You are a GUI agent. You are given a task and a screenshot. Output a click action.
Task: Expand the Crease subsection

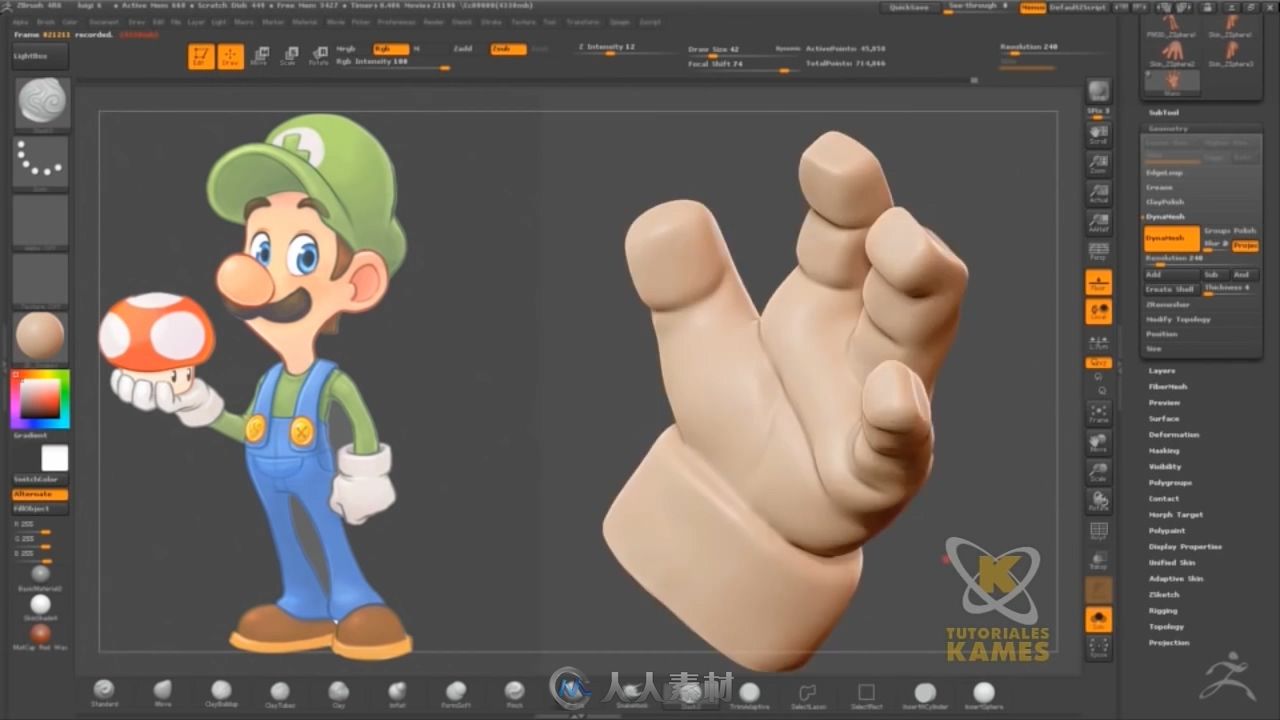pyautogui.click(x=1159, y=187)
